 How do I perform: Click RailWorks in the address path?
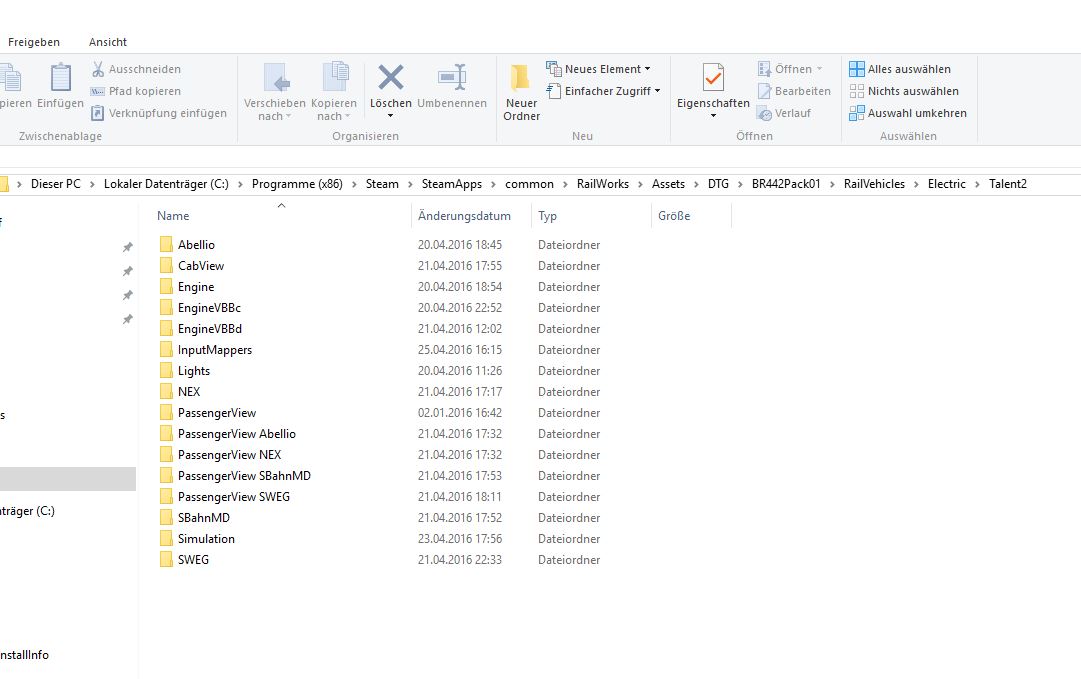603,184
